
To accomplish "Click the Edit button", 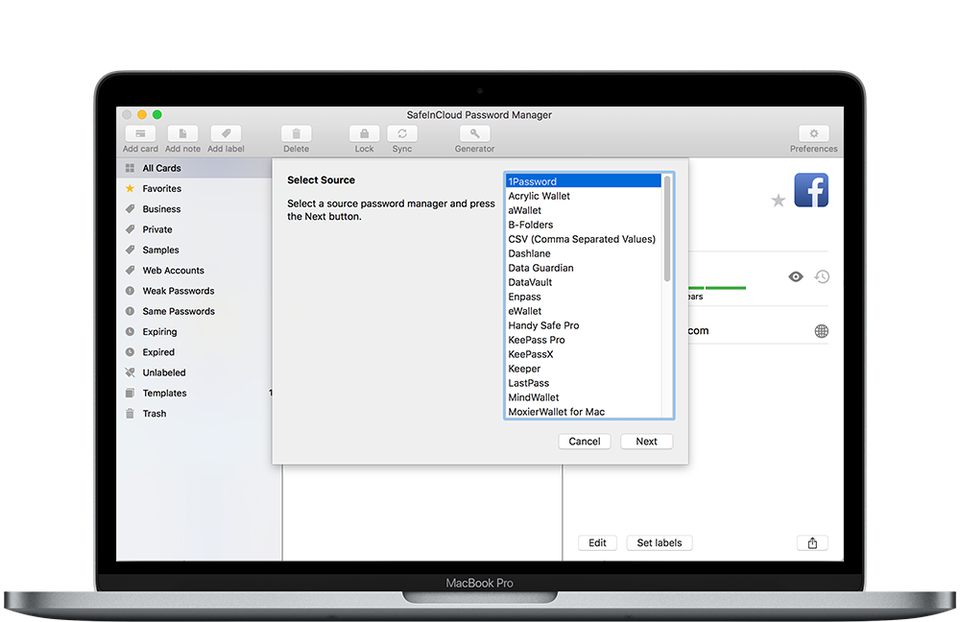I will 598,543.
